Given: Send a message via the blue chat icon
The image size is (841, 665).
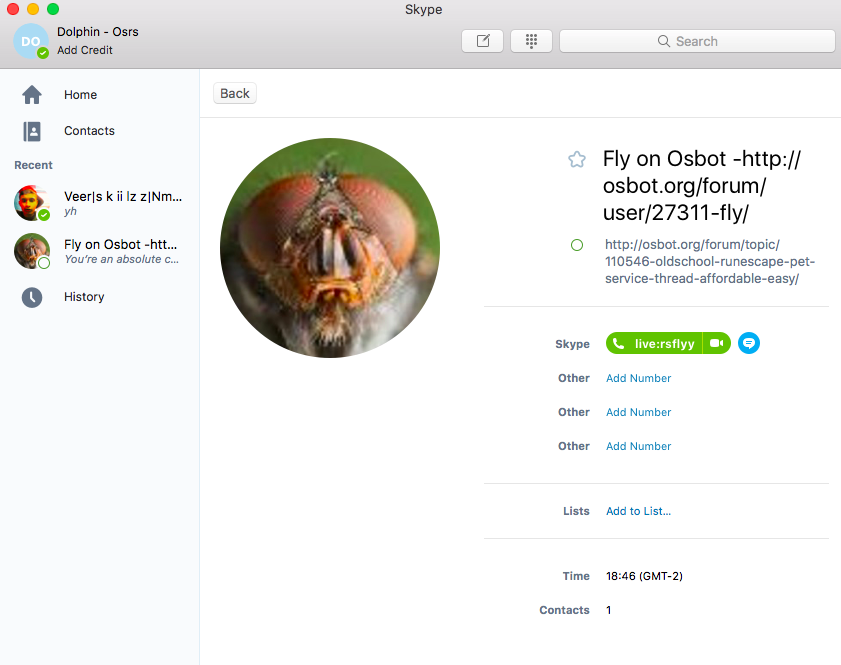Looking at the screenshot, I should click(x=749, y=343).
